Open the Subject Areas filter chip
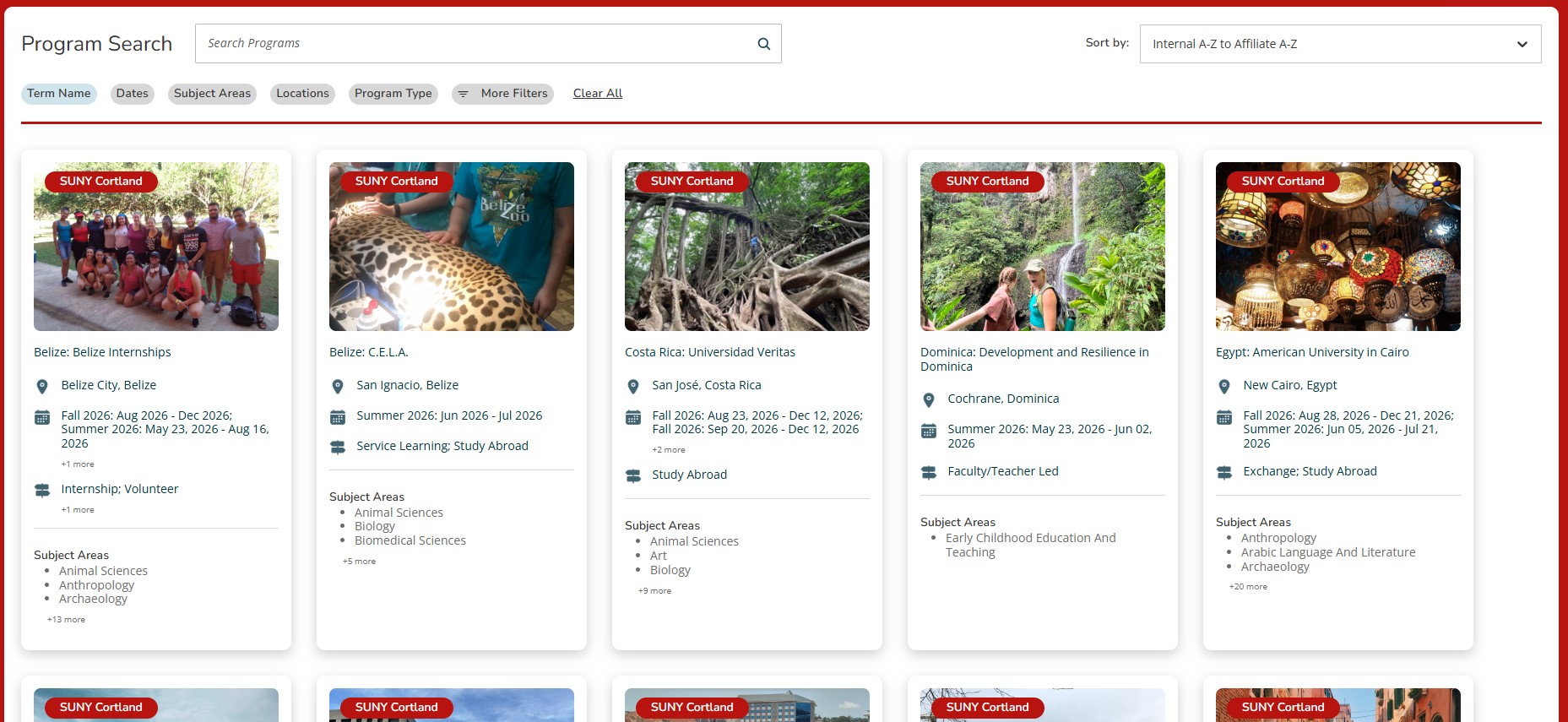1568x722 pixels. (212, 94)
